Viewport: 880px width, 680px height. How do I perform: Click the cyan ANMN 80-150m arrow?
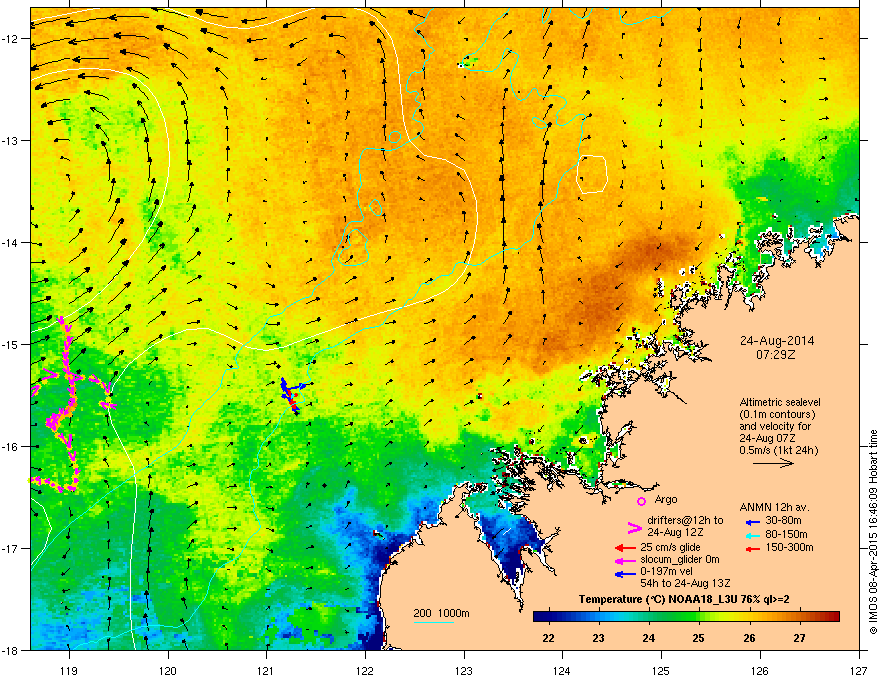pyautogui.click(x=753, y=535)
